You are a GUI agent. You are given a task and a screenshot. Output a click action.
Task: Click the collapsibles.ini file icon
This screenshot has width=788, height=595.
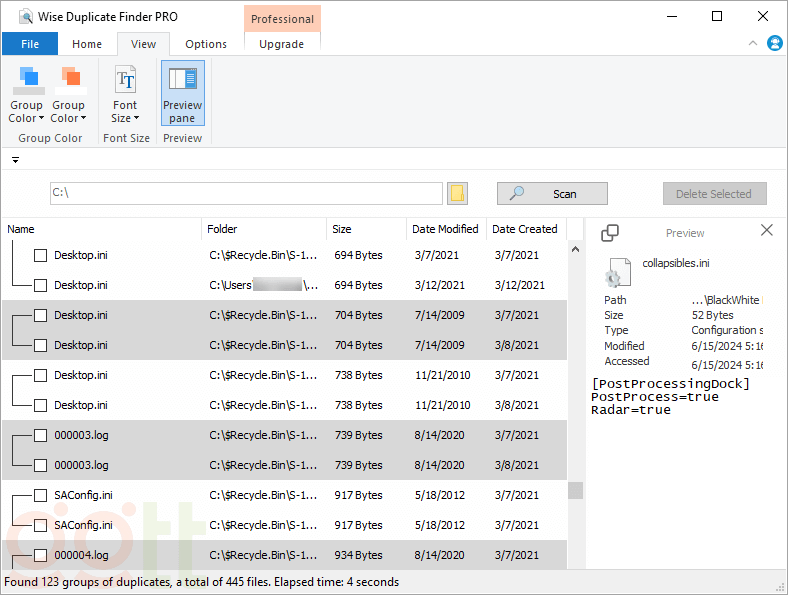(x=615, y=272)
